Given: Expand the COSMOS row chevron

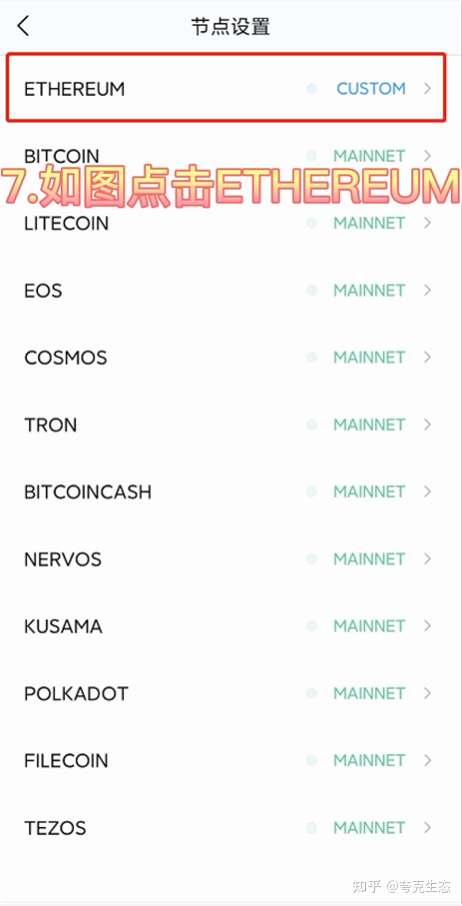Looking at the screenshot, I should click(x=427, y=357).
